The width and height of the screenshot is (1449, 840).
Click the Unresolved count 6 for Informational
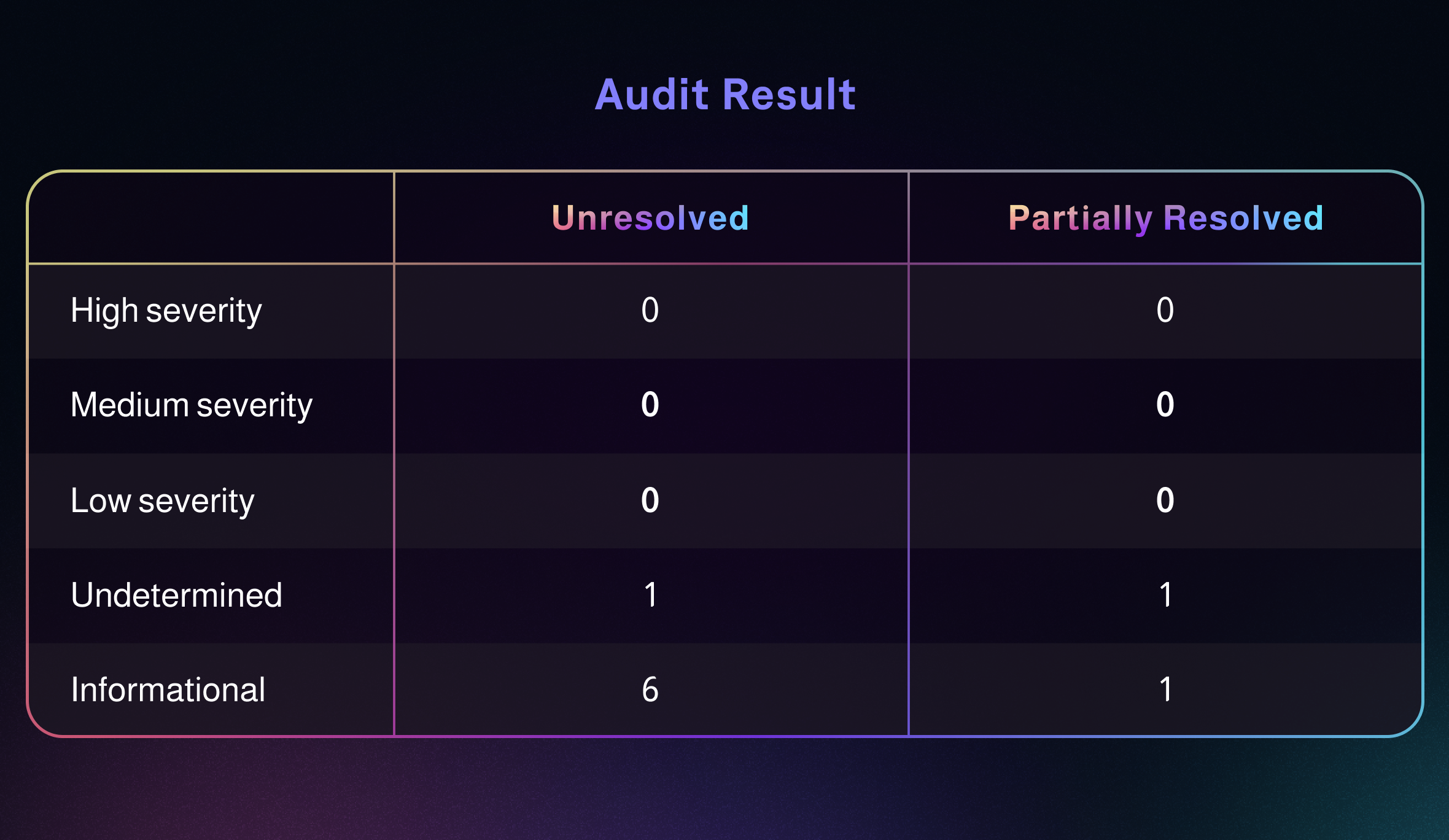[650, 690]
